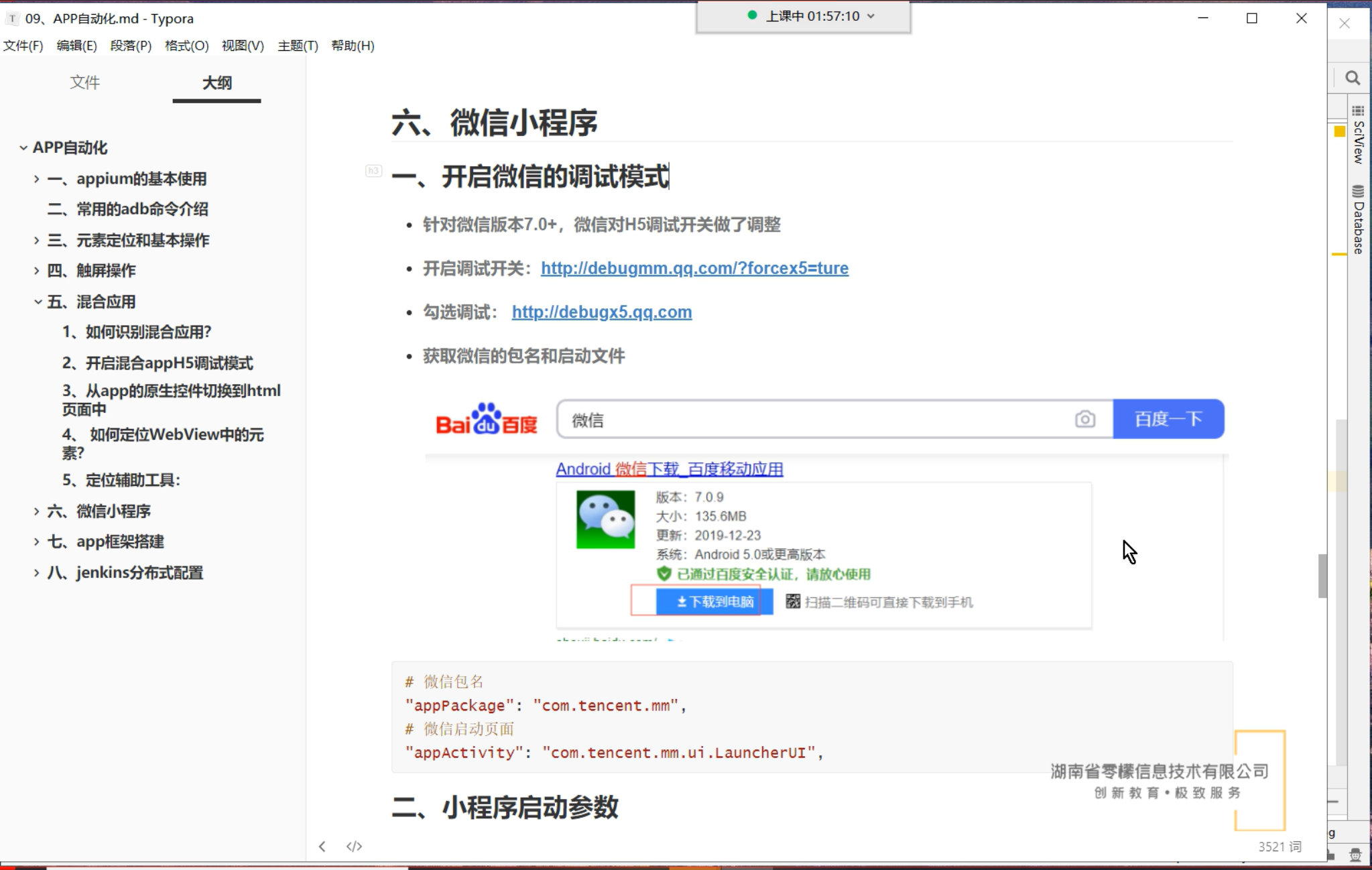Click camera icon in Baidu search box
Image resolution: width=1372 pixels, height=870 pixels.
coord(1084,420)
